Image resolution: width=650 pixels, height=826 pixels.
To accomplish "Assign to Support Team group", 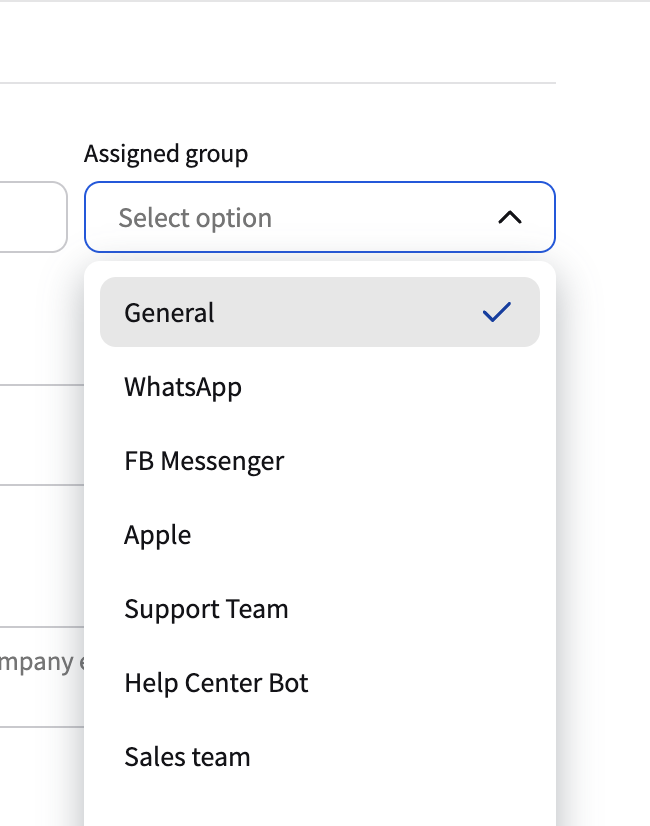I will [x=206, y=609].
